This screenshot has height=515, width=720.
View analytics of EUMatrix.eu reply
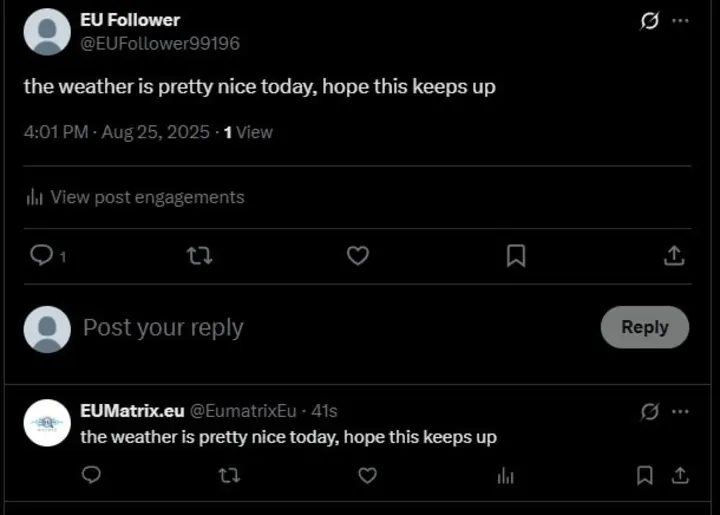click(506, 475)
